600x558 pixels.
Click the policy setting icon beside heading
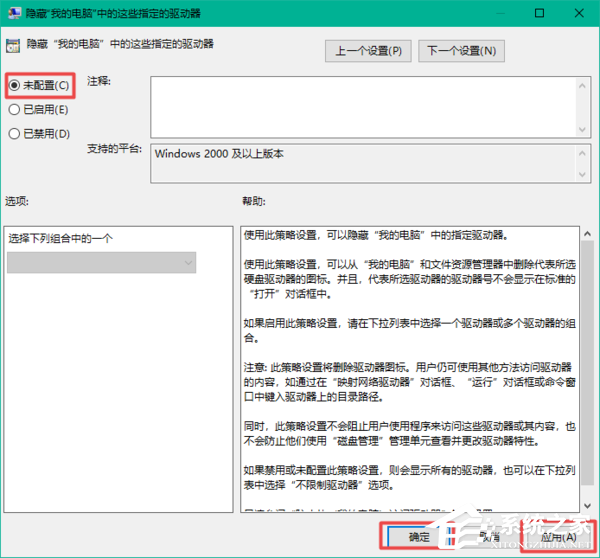pos(13,45)
